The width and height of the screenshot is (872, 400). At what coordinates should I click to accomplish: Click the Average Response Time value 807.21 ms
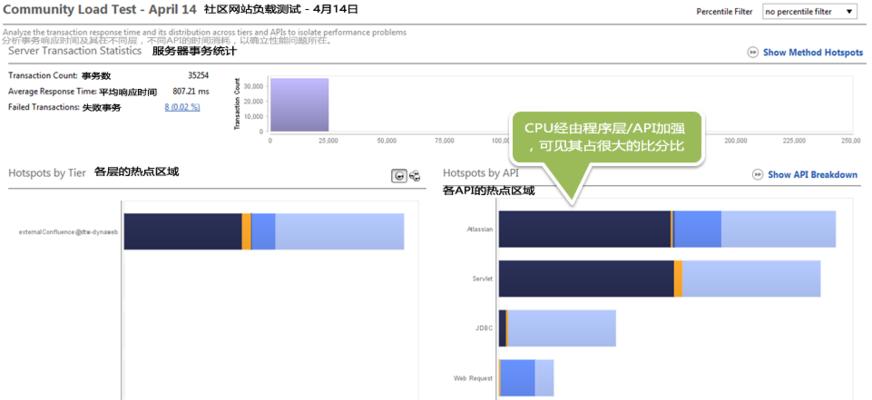(191, 91)
